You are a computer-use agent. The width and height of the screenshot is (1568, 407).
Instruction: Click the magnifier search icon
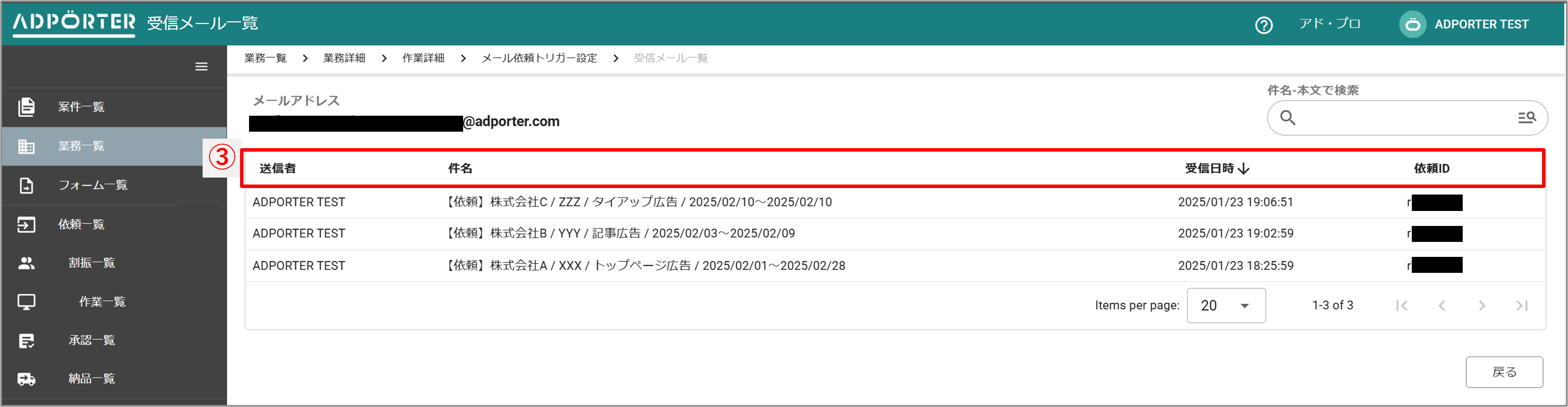tap(1288, 117)
